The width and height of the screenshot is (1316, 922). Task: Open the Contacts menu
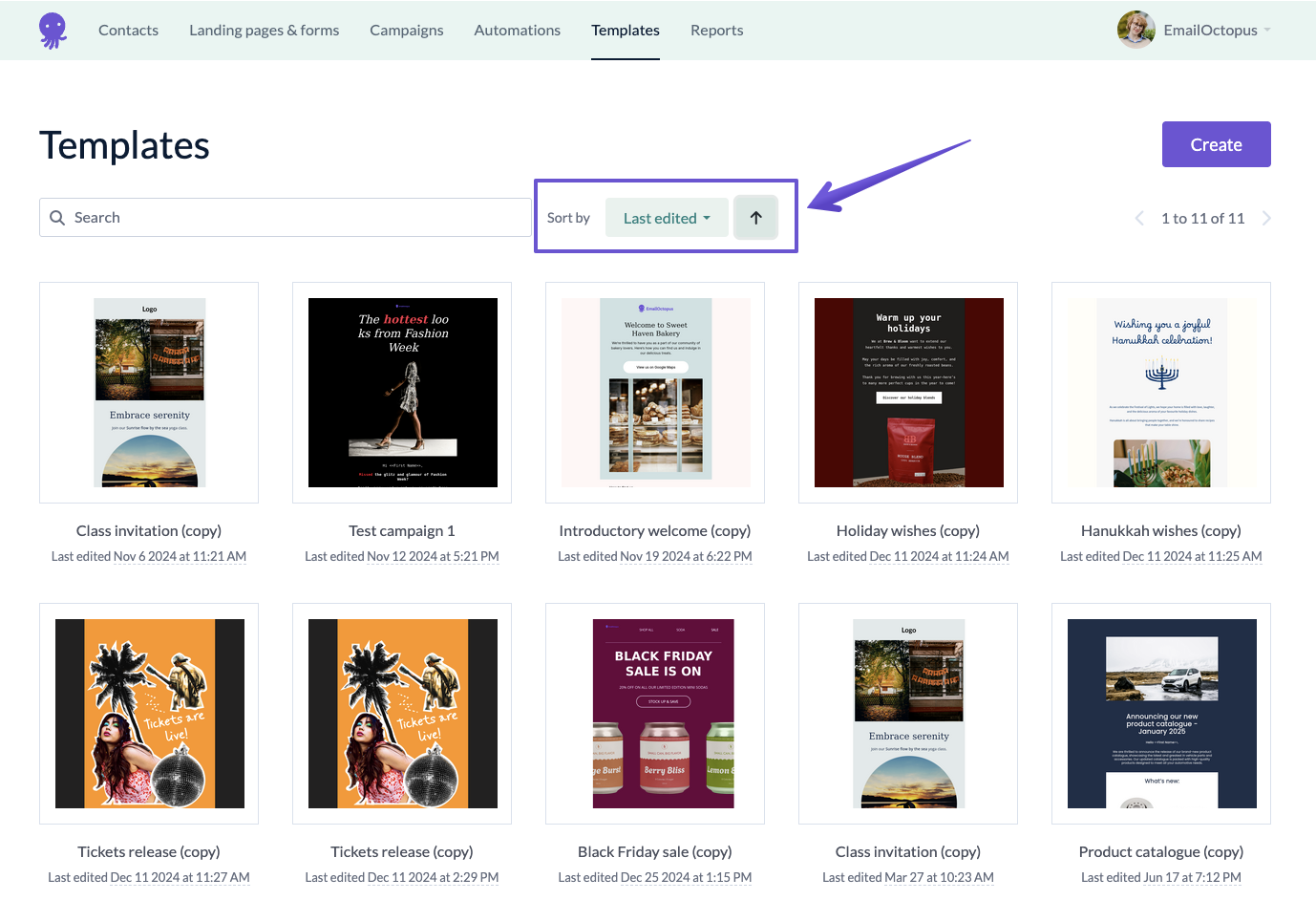128,31
